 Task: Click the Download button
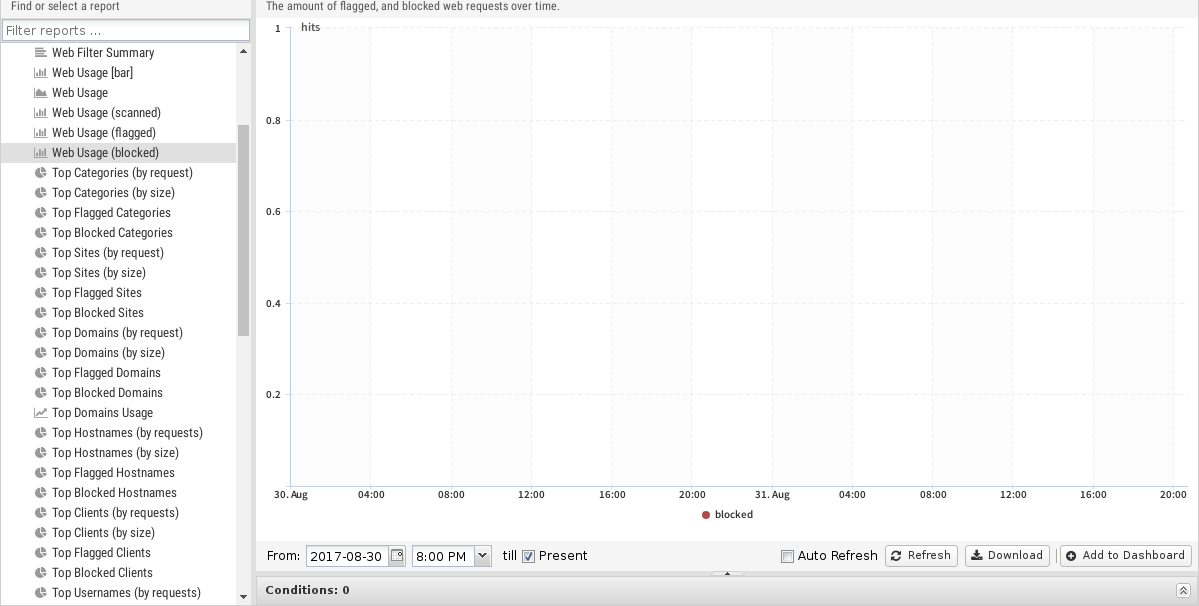[x=1007, y=556]
